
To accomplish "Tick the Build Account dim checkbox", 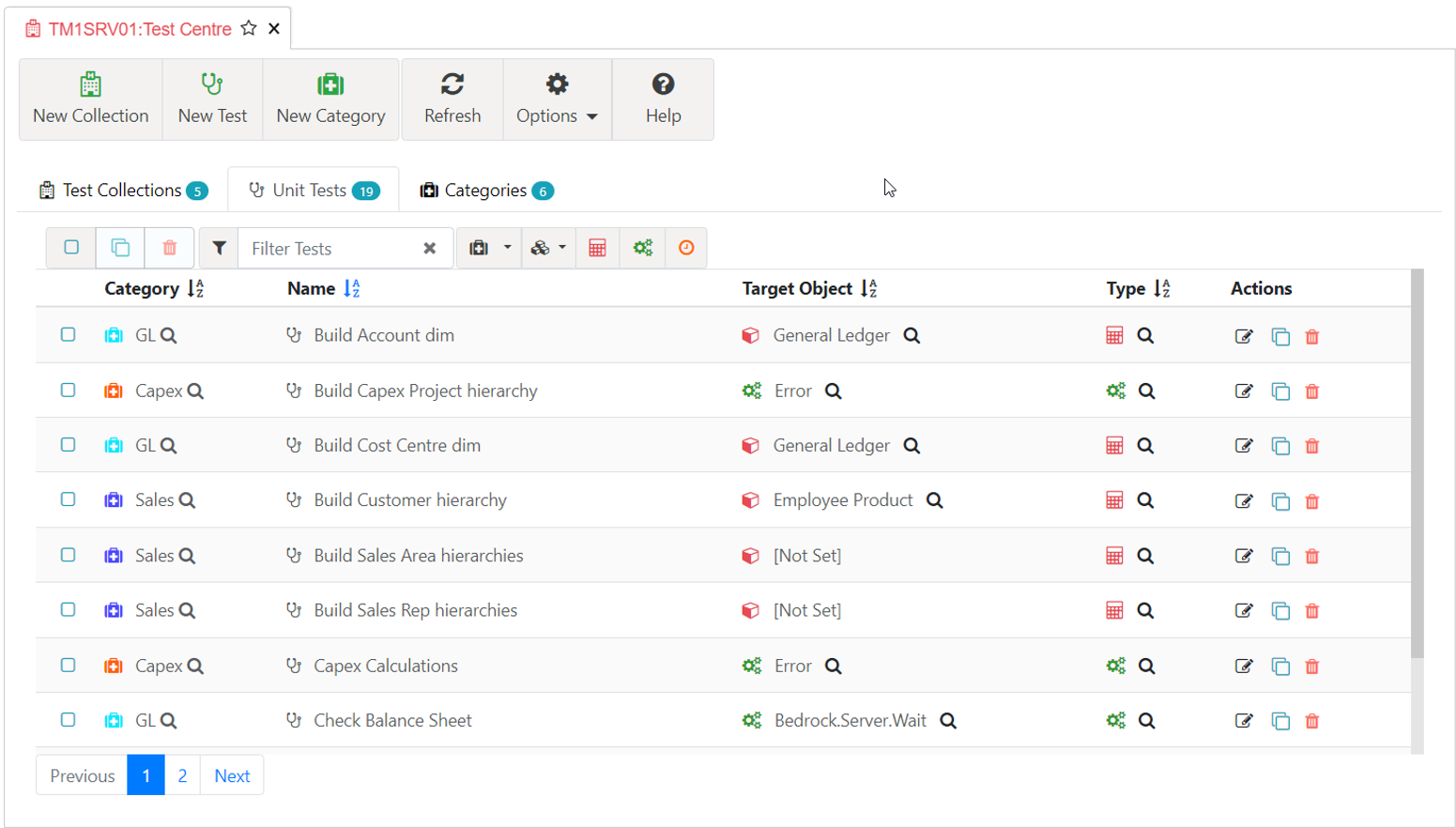I will pyautogui.click(x=69, y=335).
